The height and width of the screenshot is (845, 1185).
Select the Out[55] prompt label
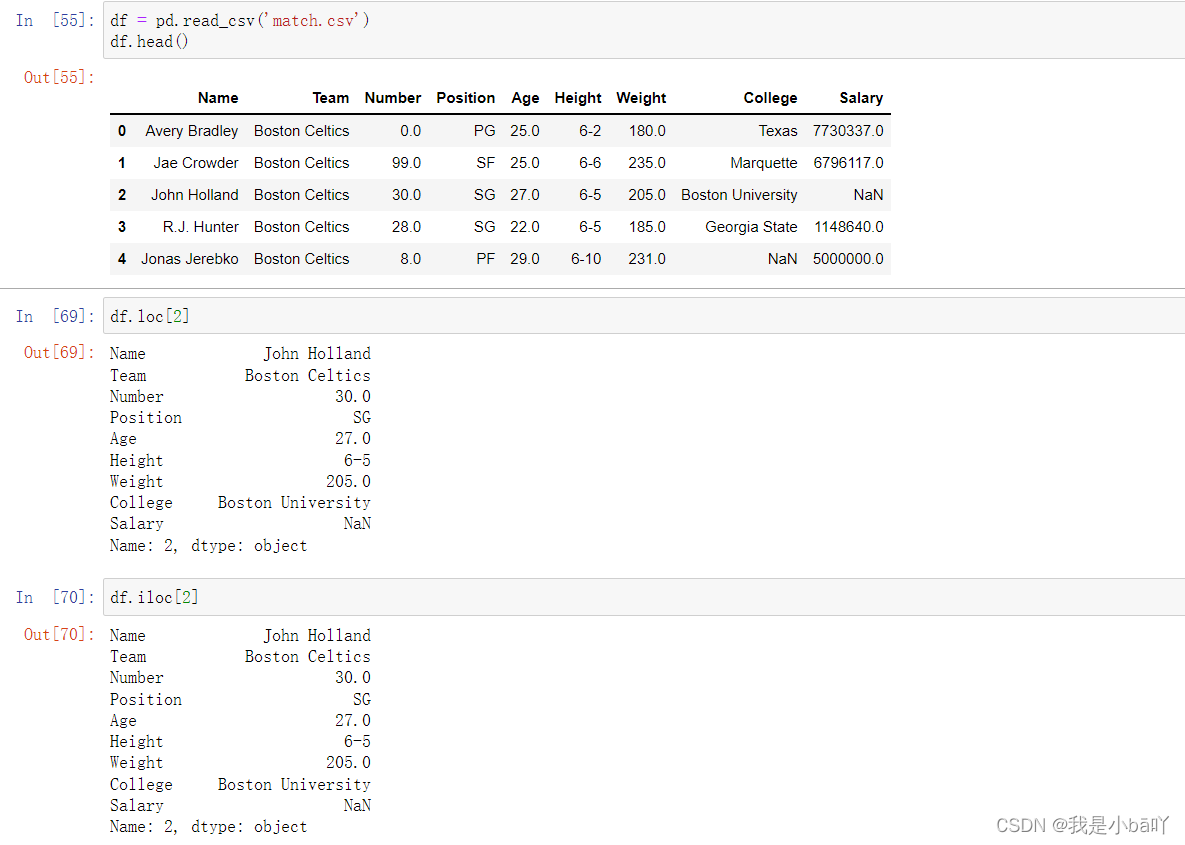pos(60,77)
